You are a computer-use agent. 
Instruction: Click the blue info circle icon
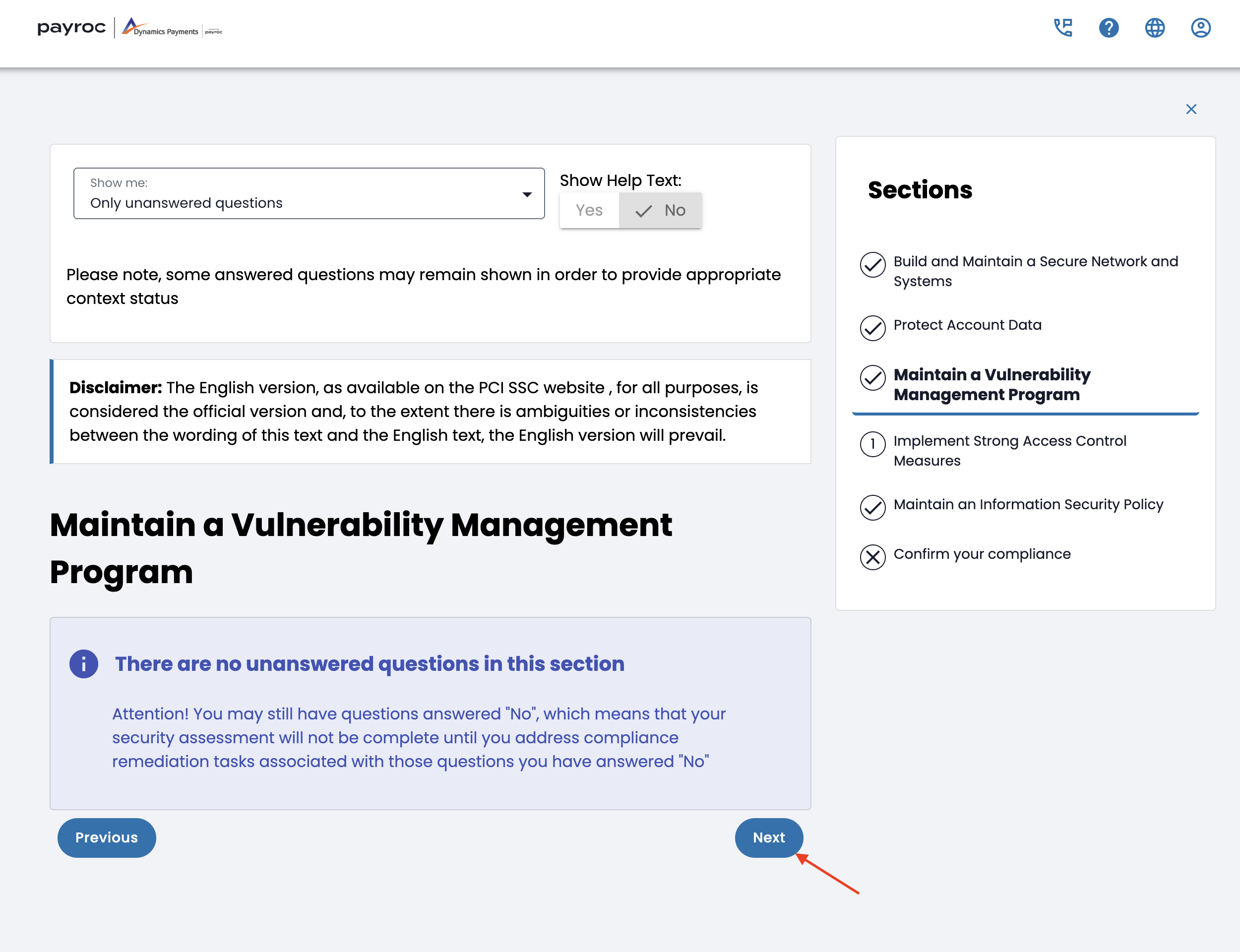[84, 663]
